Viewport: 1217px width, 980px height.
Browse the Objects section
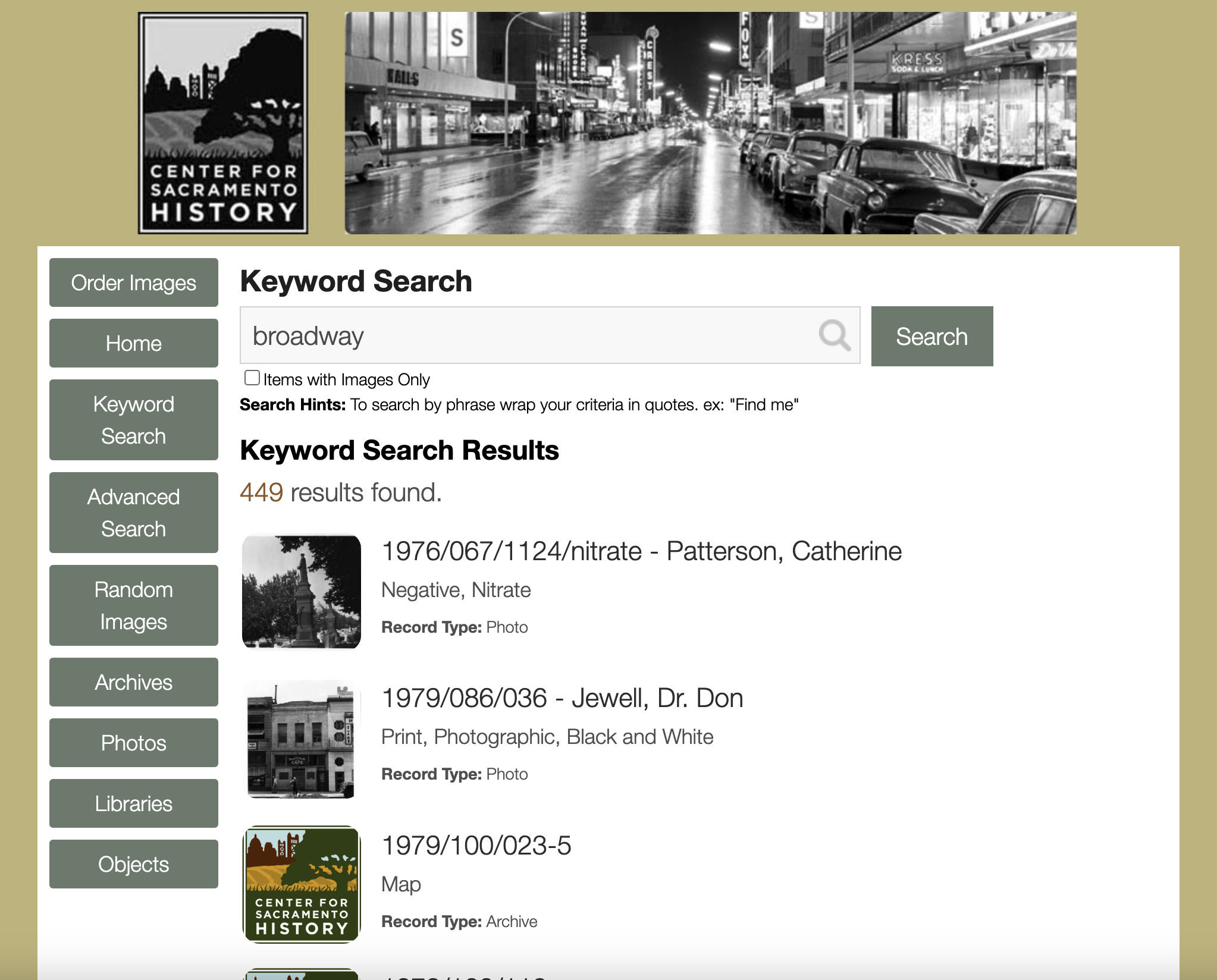[134, 864]
